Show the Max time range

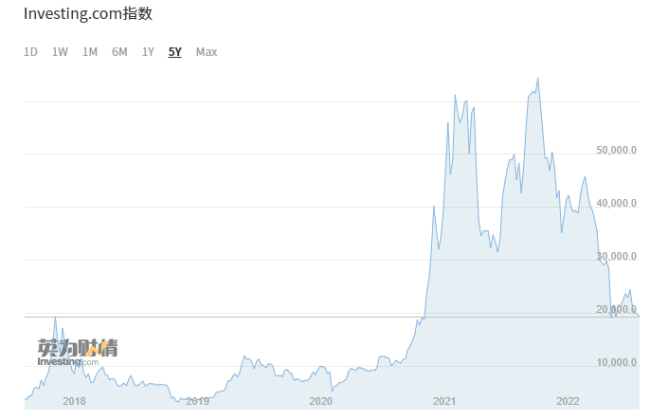click(206, 52)
